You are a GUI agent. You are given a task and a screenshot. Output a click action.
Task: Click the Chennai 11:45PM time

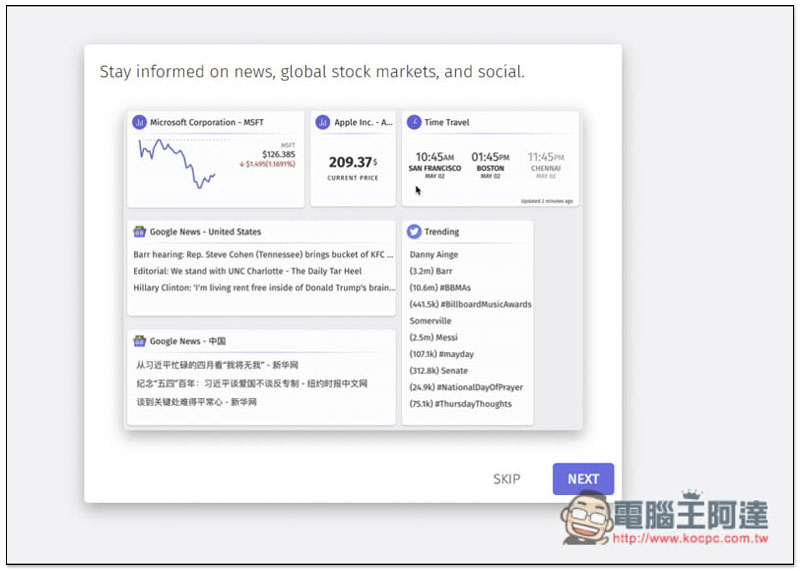tap(546, 157)
